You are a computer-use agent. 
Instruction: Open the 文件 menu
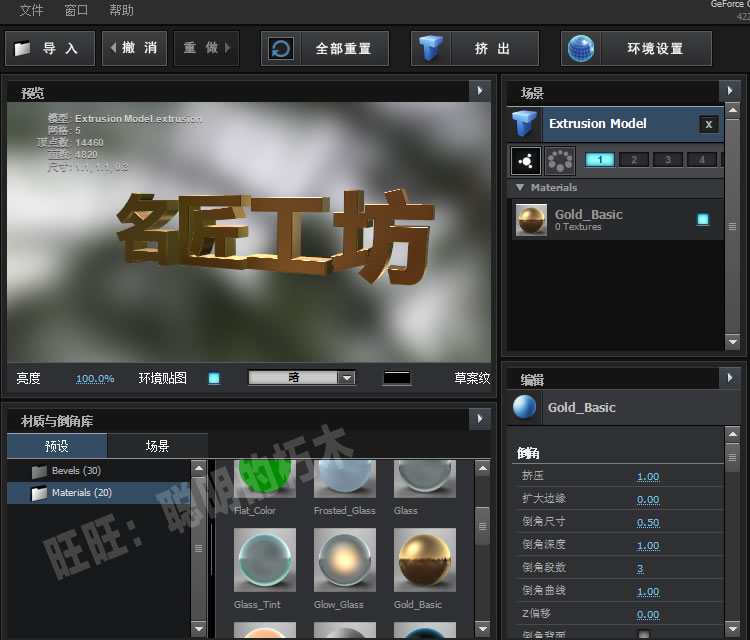pos(32,10)
